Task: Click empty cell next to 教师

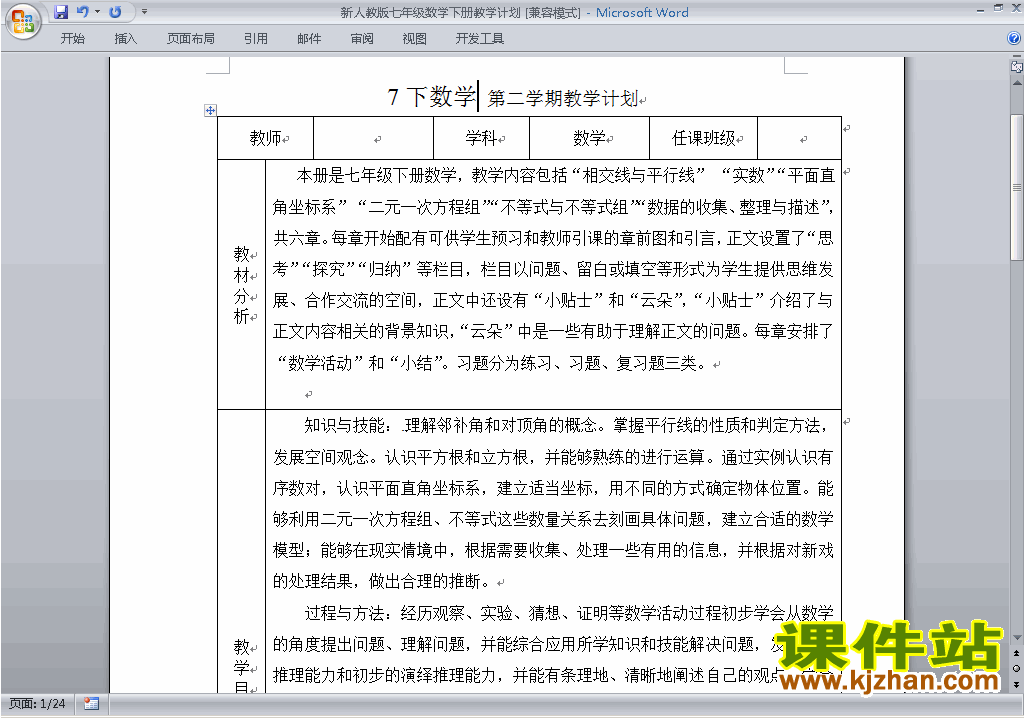Action: [x=374, y=138]
